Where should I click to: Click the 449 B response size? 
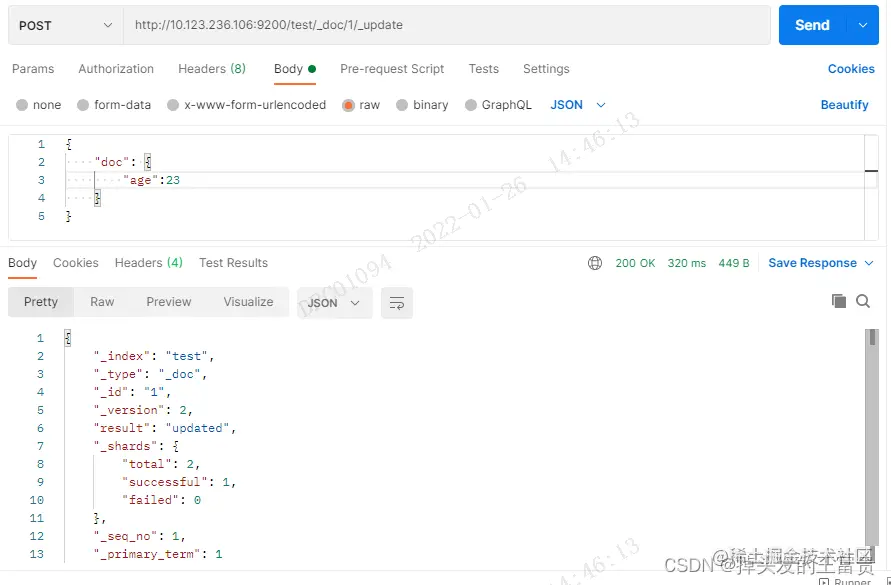(x=734, y=263)
